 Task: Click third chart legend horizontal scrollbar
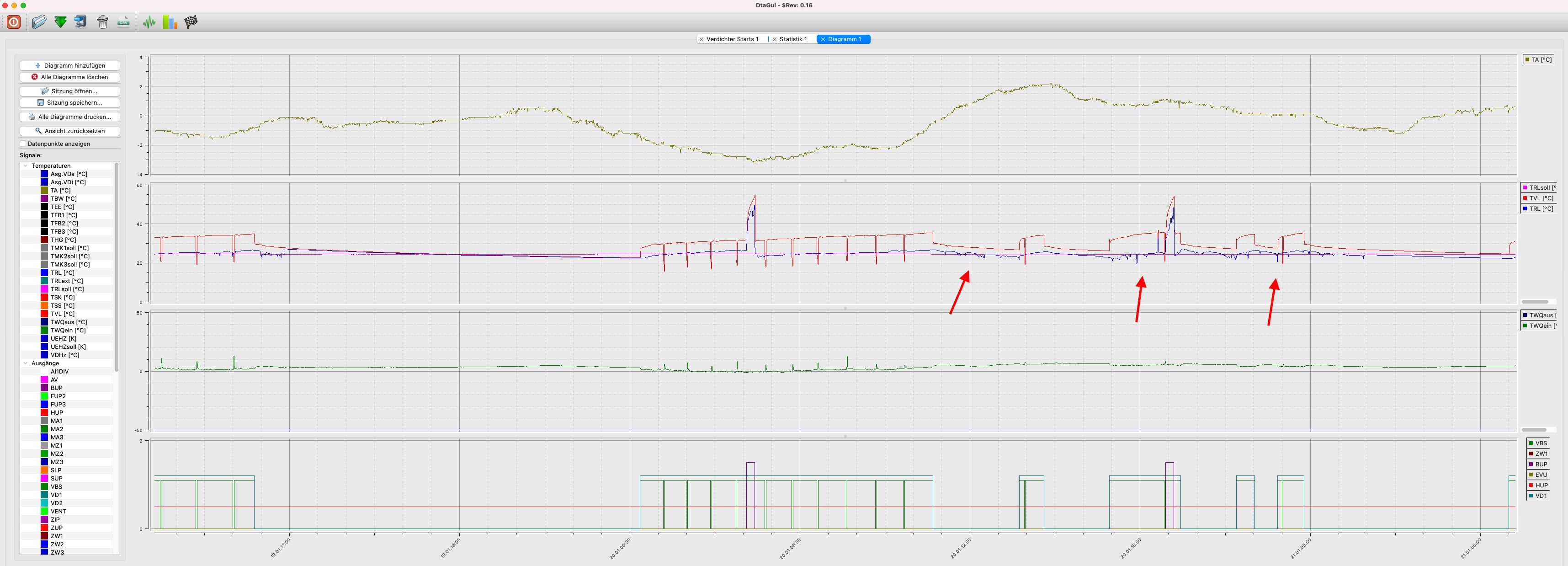tap(1535, 429)
